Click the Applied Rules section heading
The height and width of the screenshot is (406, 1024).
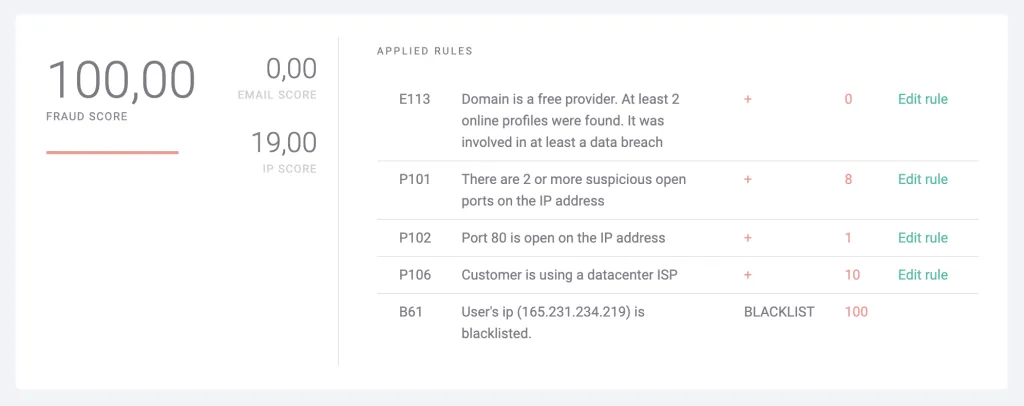424,50
